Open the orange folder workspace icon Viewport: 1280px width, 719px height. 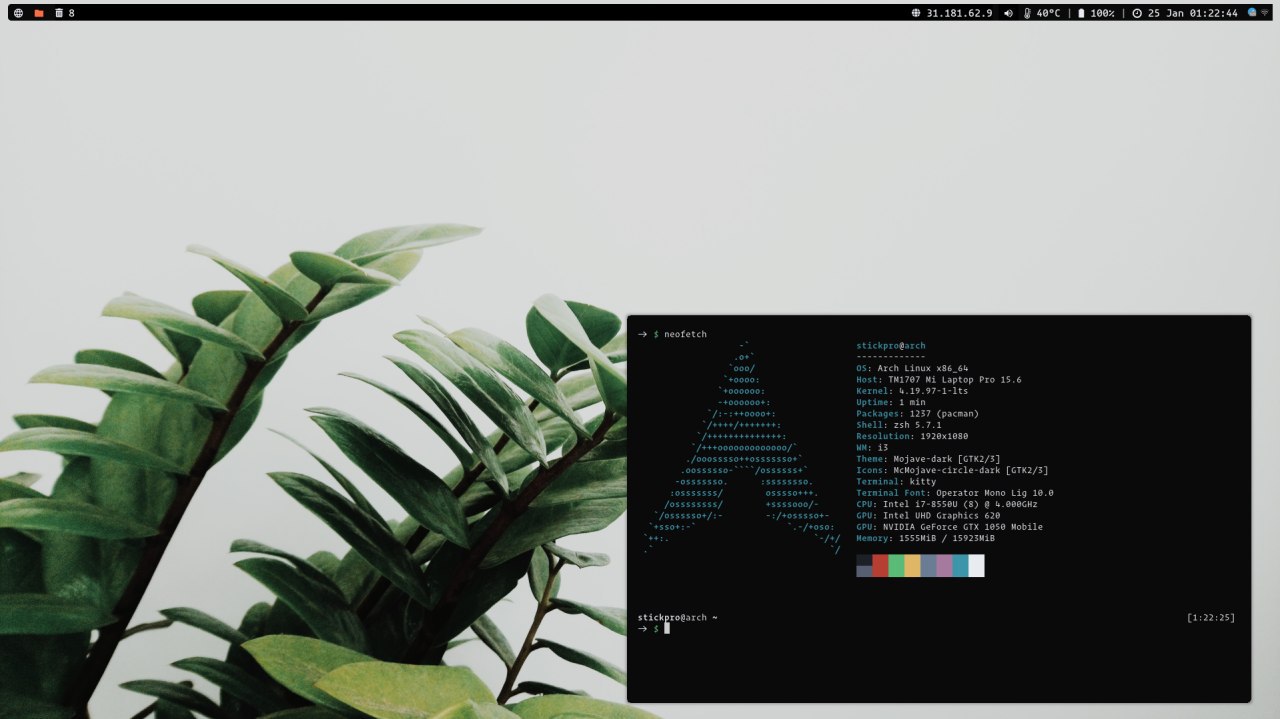pos(39,13)
